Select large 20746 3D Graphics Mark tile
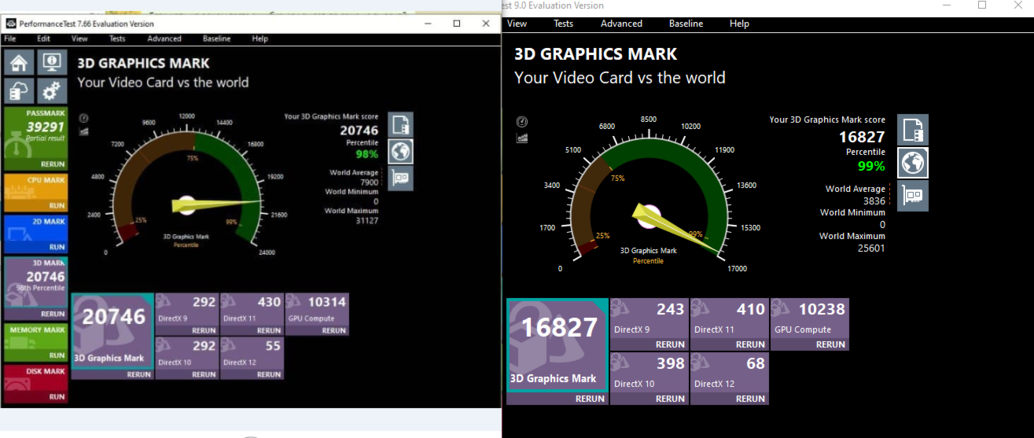 point(112,330)
